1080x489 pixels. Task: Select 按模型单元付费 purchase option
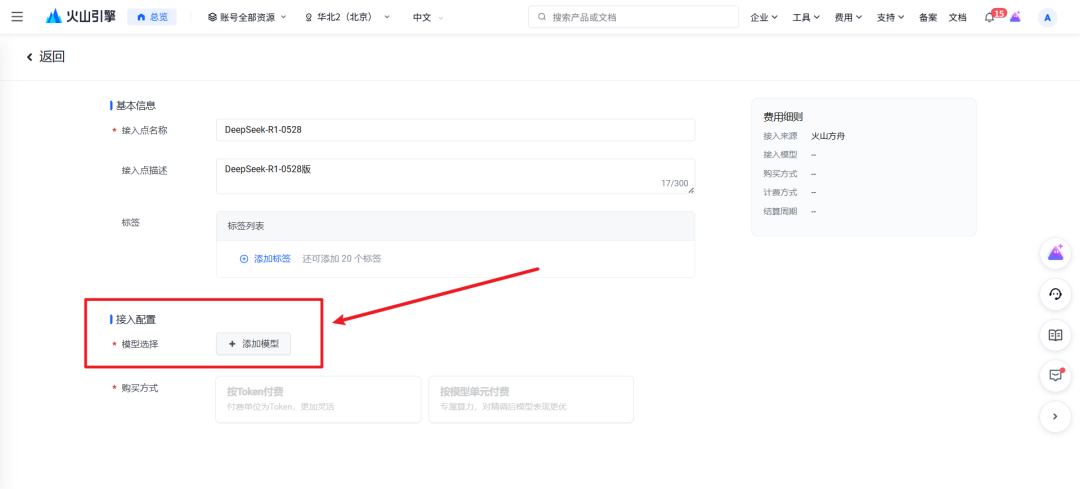(531, 399)
